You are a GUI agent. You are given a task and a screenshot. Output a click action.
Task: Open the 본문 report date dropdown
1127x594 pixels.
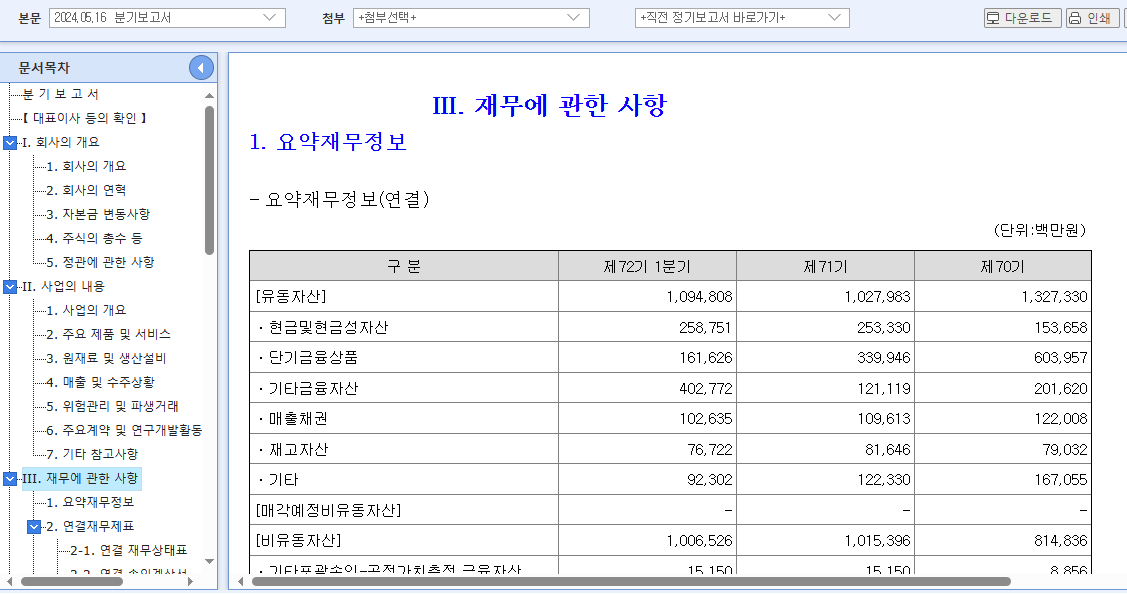click(x=273, y=17)
